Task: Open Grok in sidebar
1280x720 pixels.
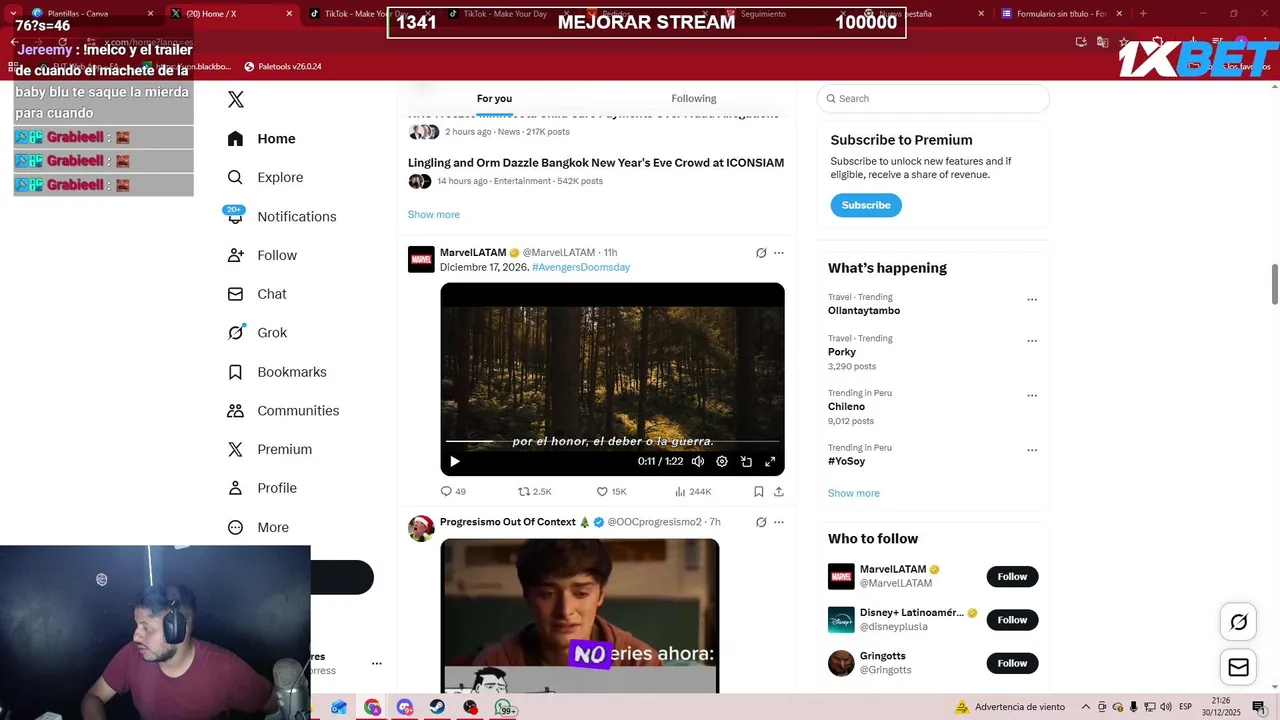Action: click(x=256, y=333)
